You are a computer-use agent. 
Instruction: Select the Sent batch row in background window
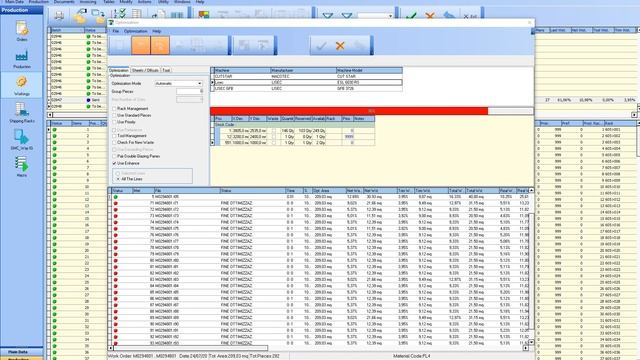(78, 100)
